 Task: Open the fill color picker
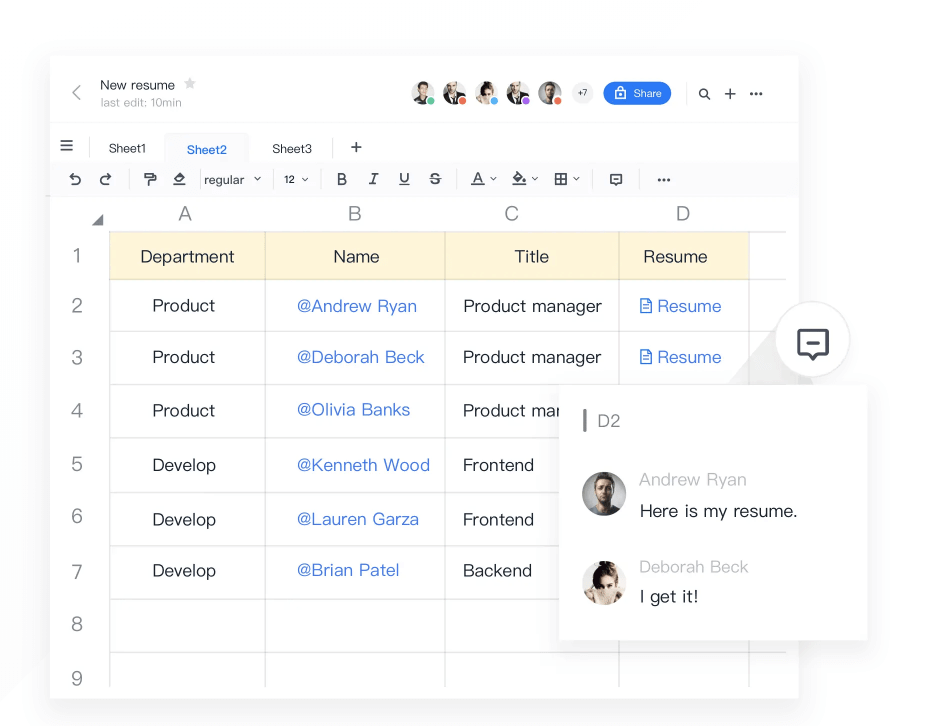point(524,179)
